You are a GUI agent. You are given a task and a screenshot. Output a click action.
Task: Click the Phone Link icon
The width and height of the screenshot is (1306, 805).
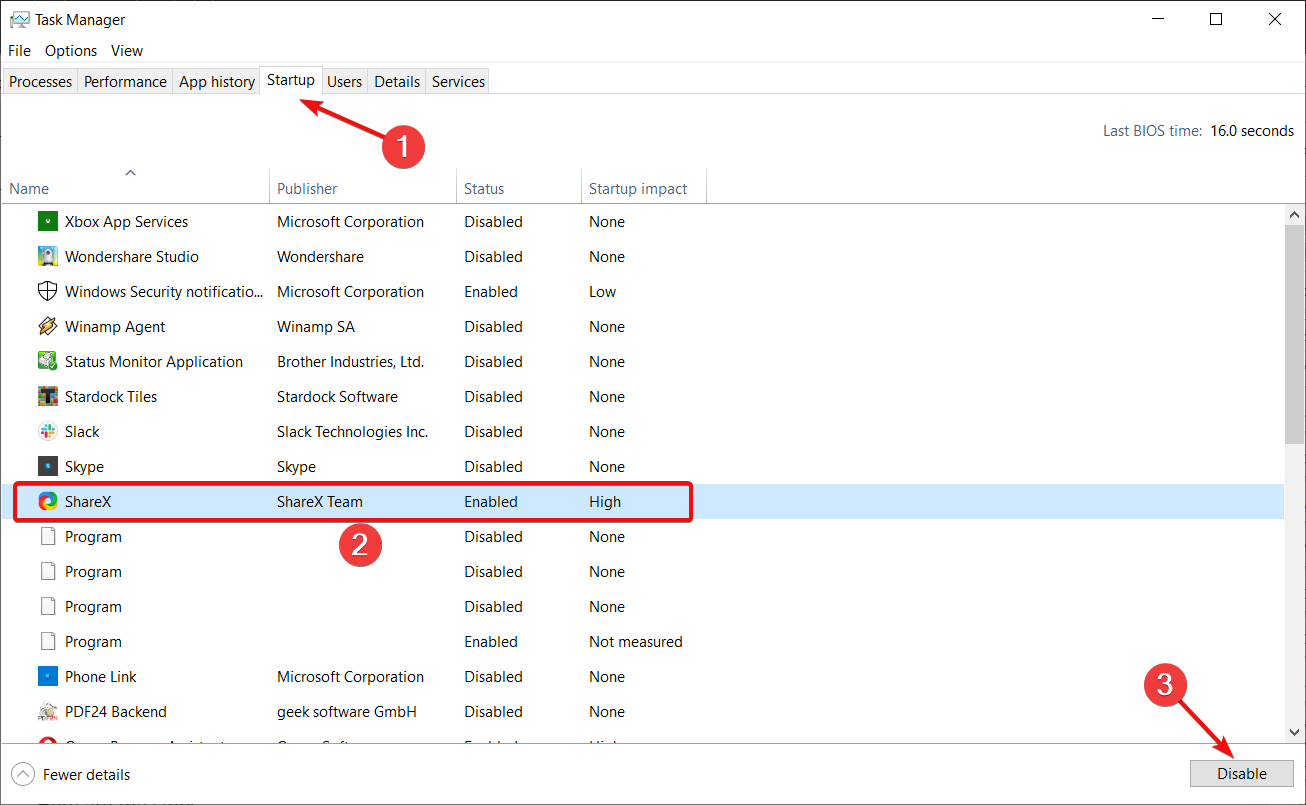point(48,677)
